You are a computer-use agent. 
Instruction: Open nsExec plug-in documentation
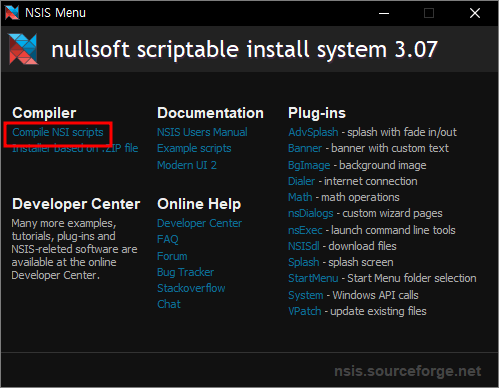[305, 230]
